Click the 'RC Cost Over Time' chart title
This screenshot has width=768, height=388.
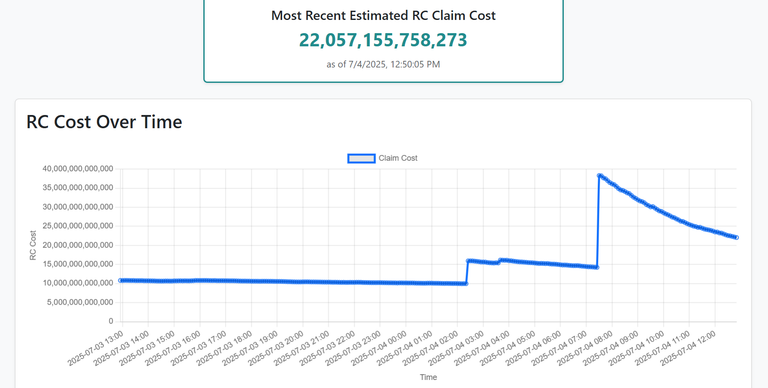click(x=104, y=121)
